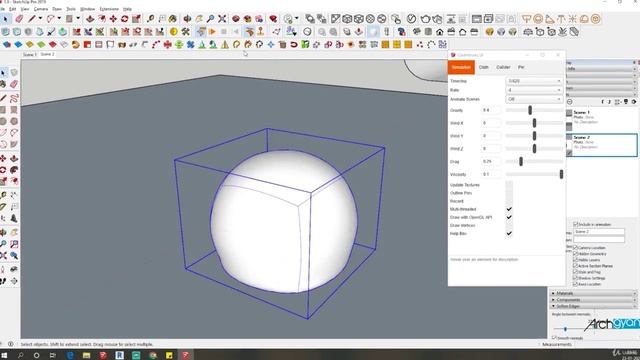The width and height of the screenshot is (640, 360).
Task: Pick the Zoom magnifier tool in top toolbar
Action: click(210, 19)
